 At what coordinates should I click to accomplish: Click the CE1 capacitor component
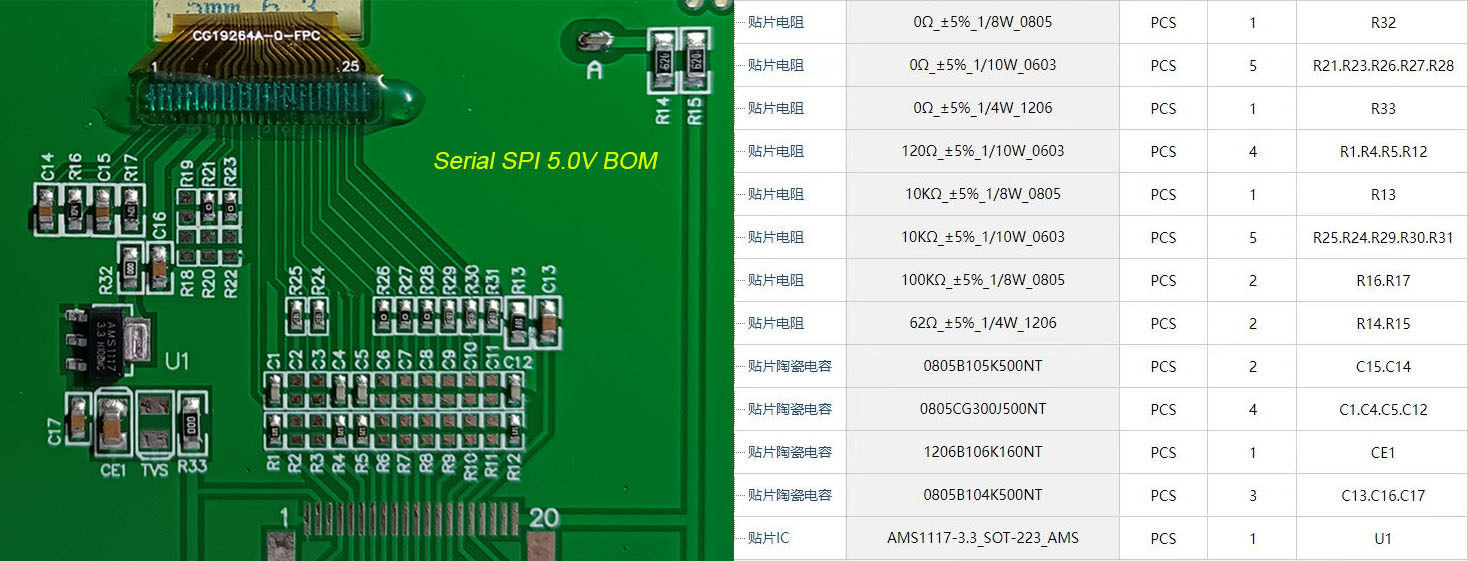click(113, 423)
